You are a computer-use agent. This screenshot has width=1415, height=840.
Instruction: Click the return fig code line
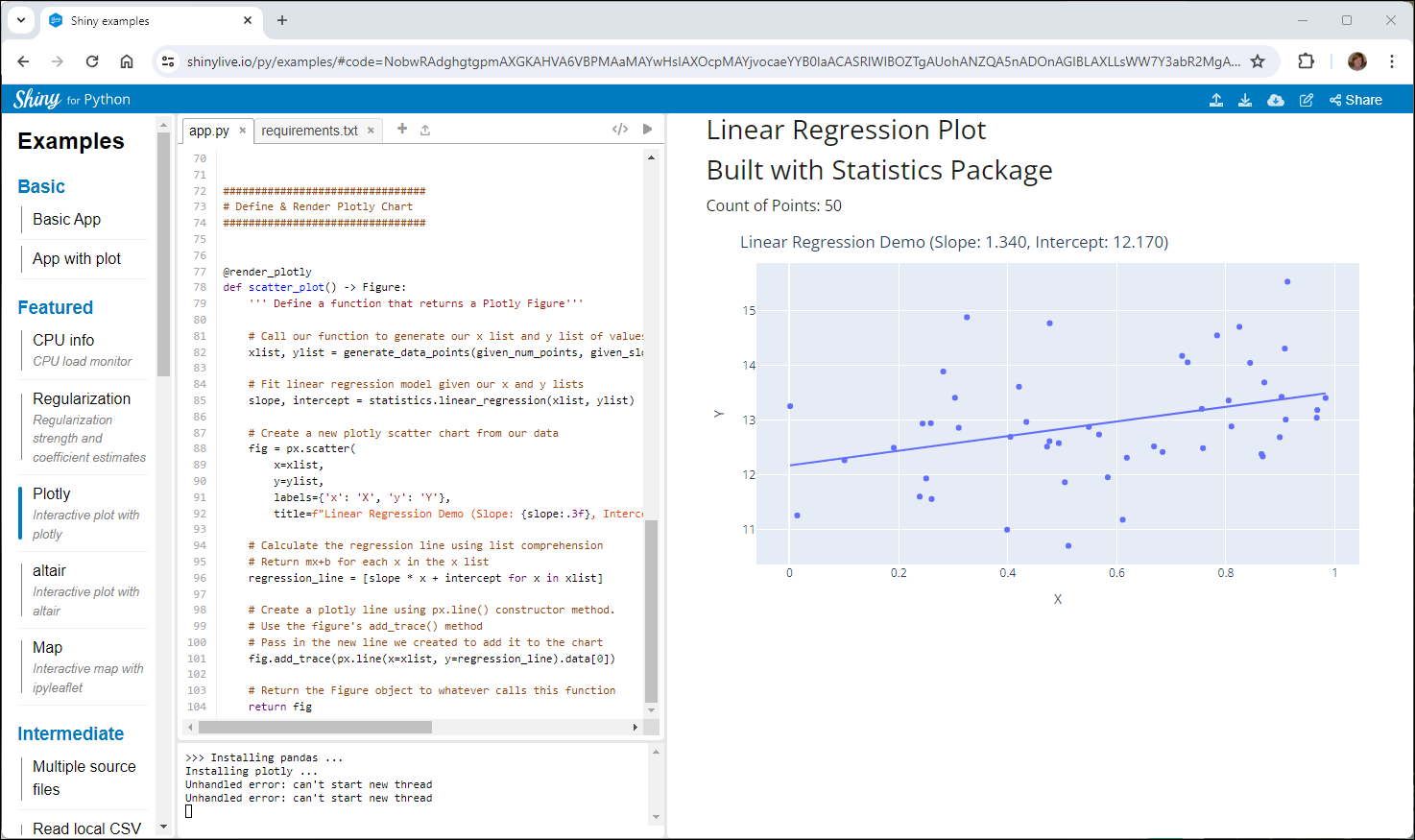click(x=279, y=707)
